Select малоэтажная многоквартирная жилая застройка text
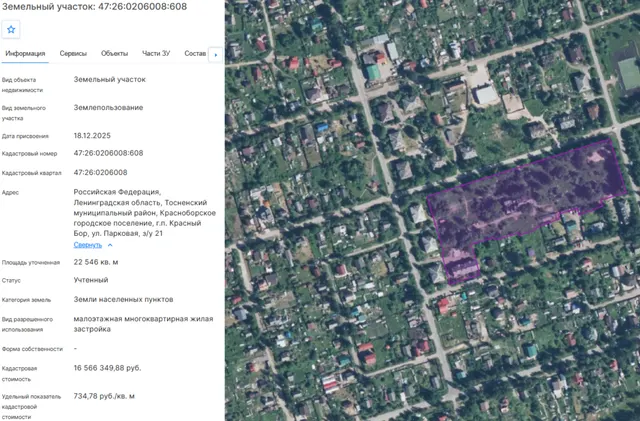 click(143, 324)
